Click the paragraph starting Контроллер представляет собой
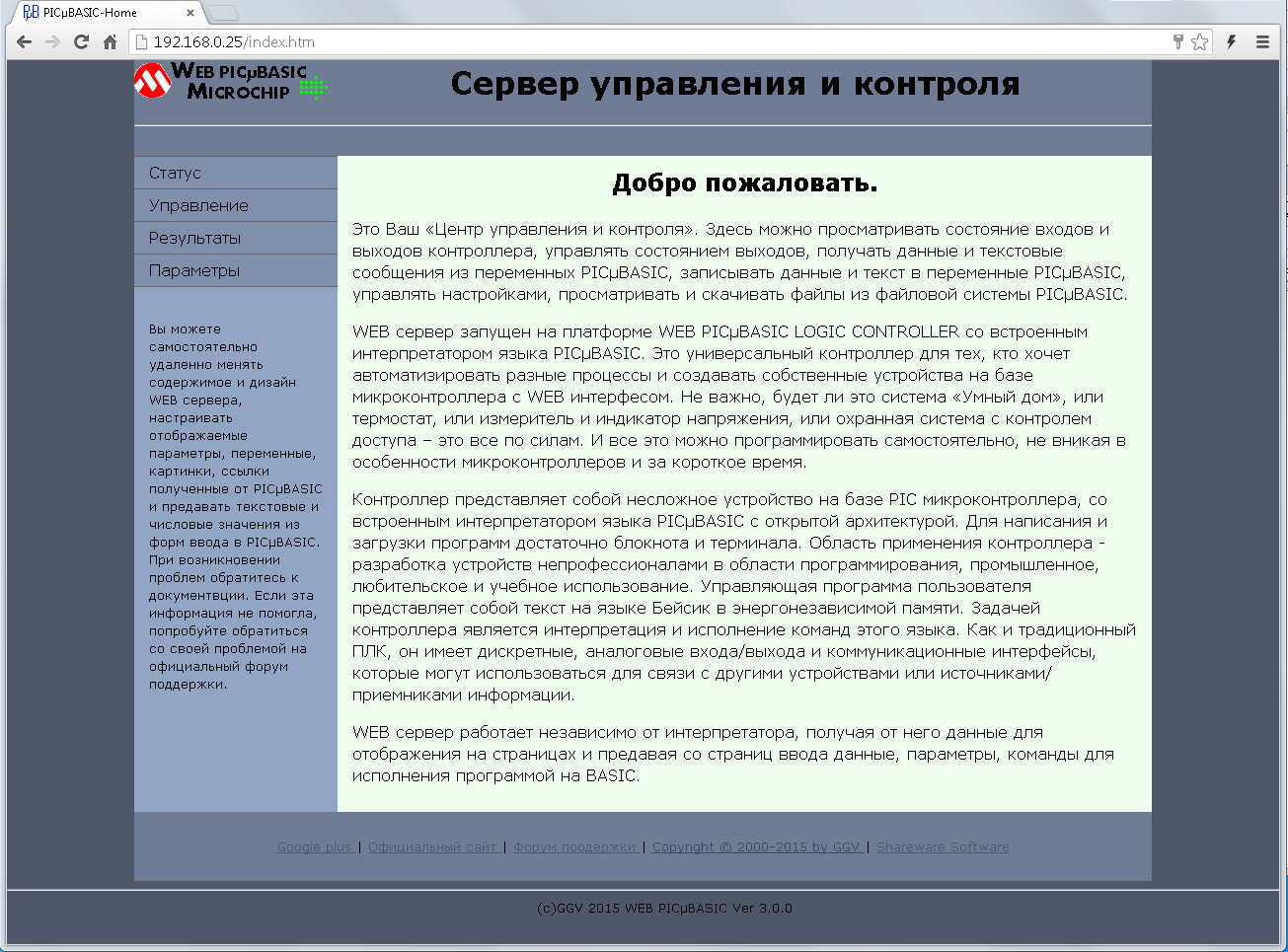 [x=744, y=597]
